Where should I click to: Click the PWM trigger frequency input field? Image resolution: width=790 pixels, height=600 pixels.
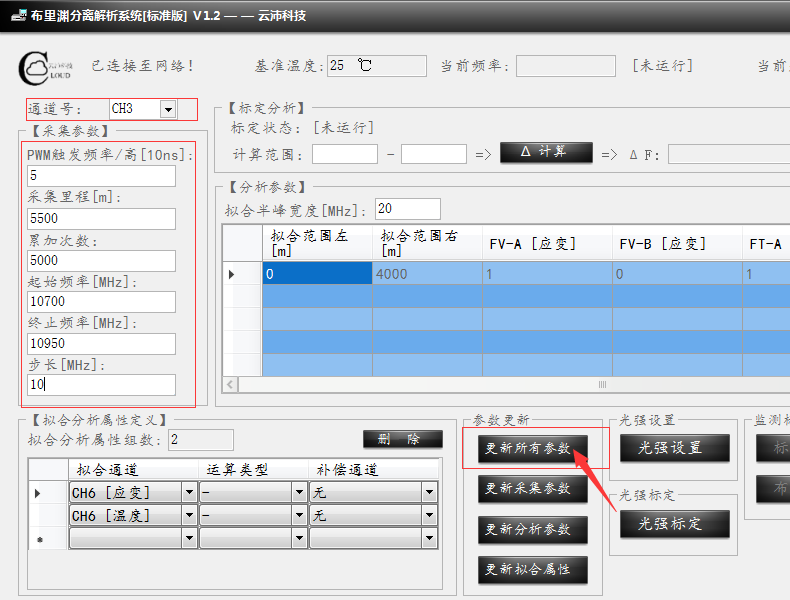tap(101, 176)
